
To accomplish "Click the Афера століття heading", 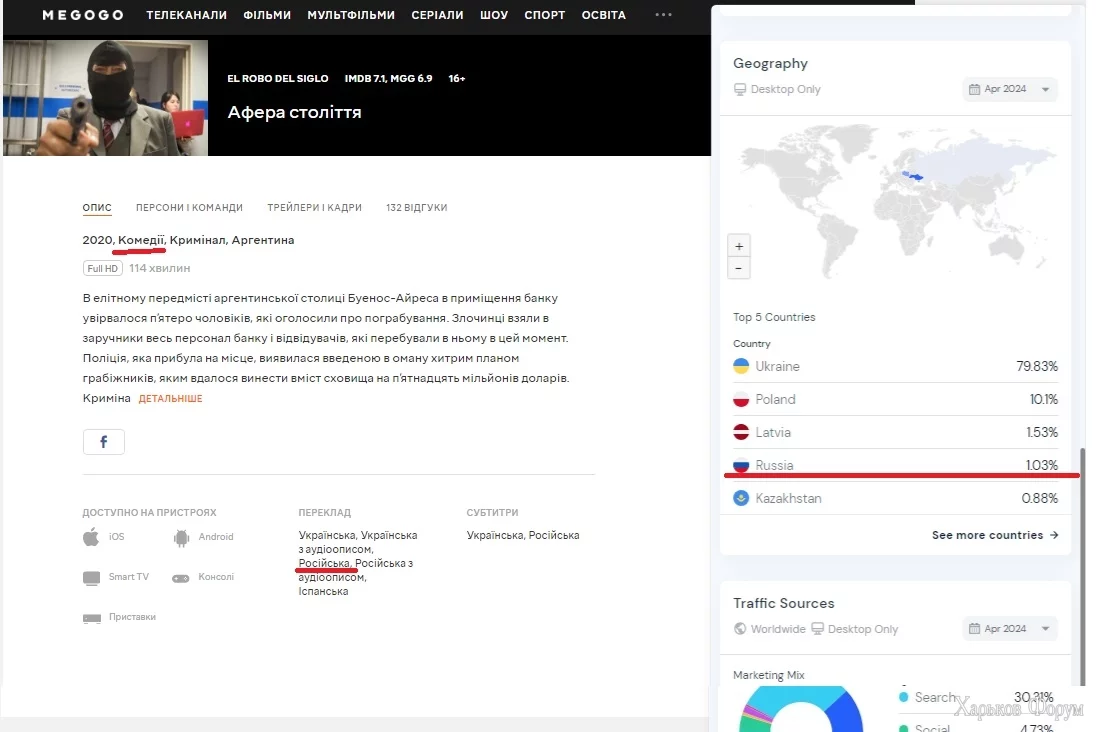I will 294,112.
